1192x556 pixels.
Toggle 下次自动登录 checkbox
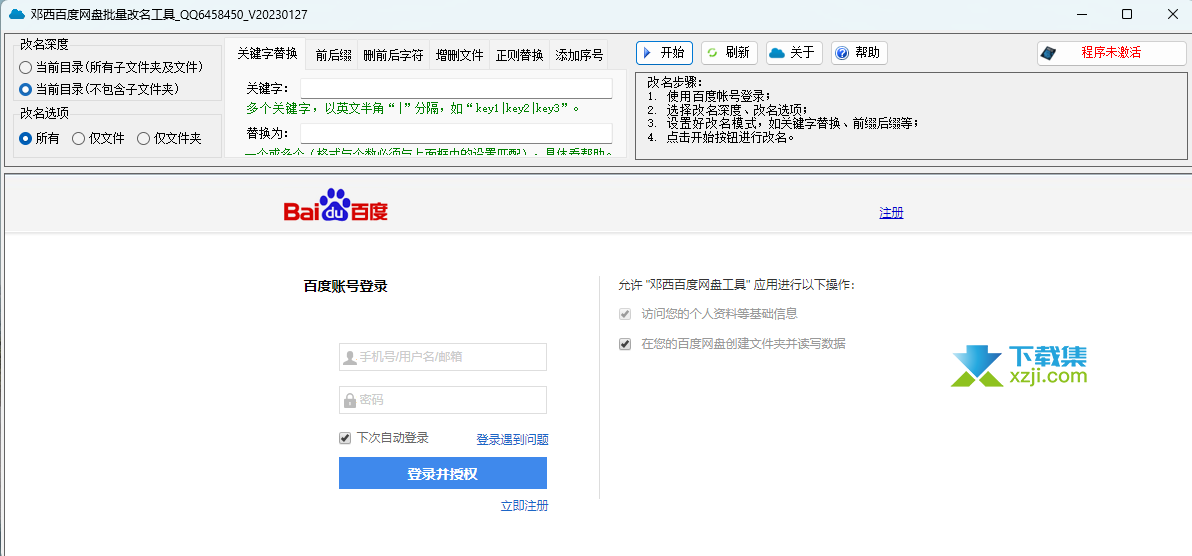(x=345, y=438)
